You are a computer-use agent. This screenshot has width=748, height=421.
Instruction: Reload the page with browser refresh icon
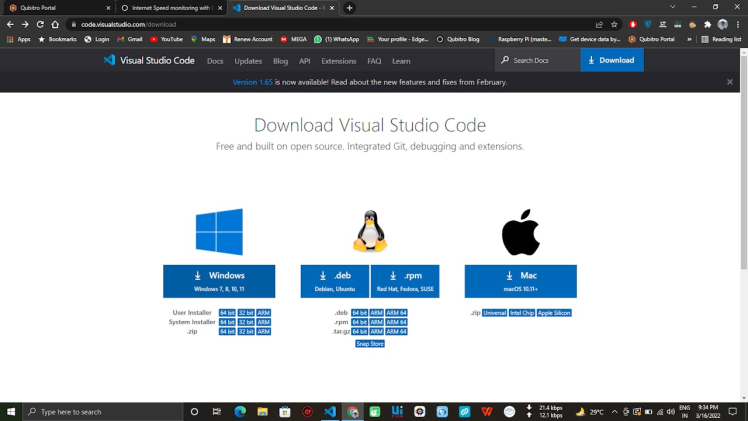41,24
